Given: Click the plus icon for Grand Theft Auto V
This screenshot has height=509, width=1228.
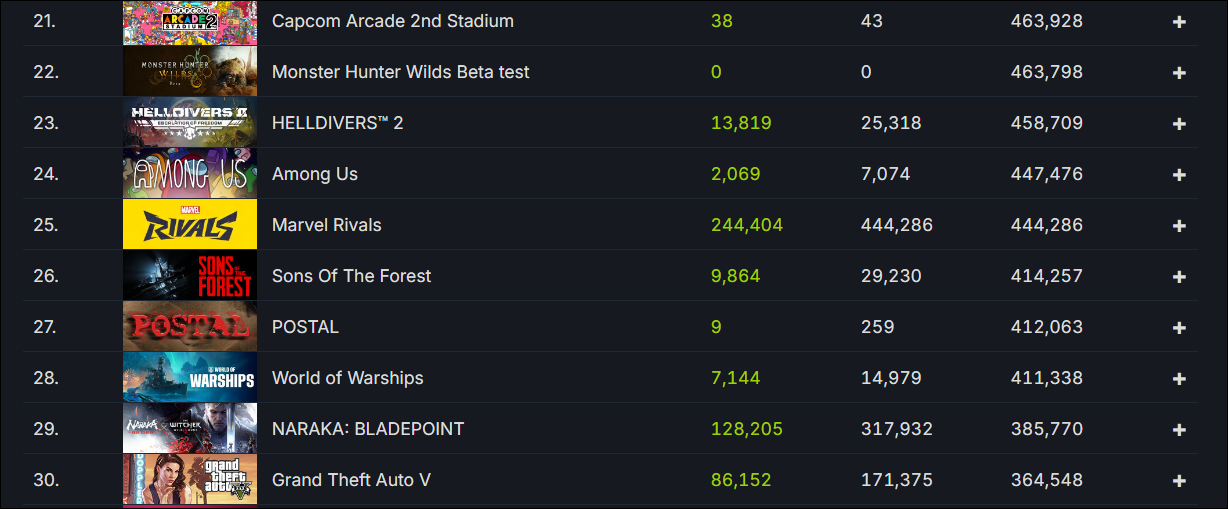Looking at the screenshot, I should coord(1179,480).
